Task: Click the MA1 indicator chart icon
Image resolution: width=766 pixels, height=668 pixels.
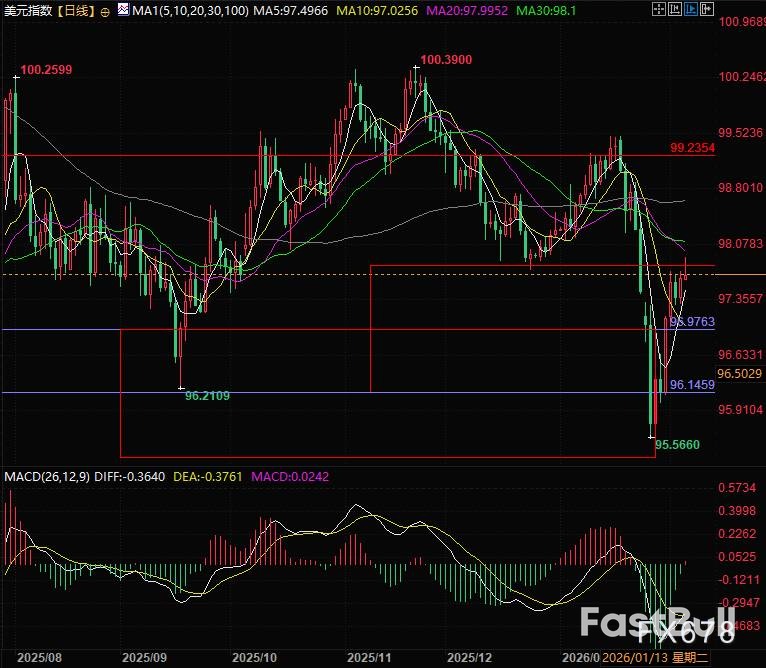Action: point(122,11)
